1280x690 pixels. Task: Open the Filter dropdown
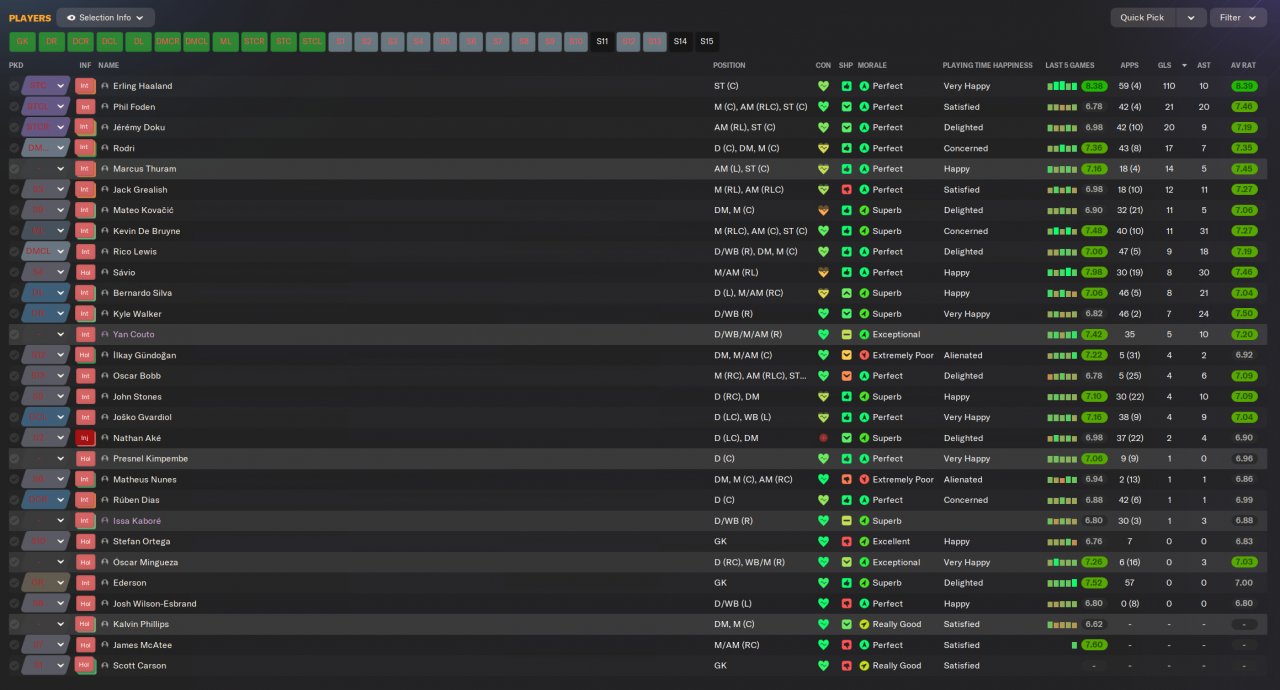(1238, 18)
